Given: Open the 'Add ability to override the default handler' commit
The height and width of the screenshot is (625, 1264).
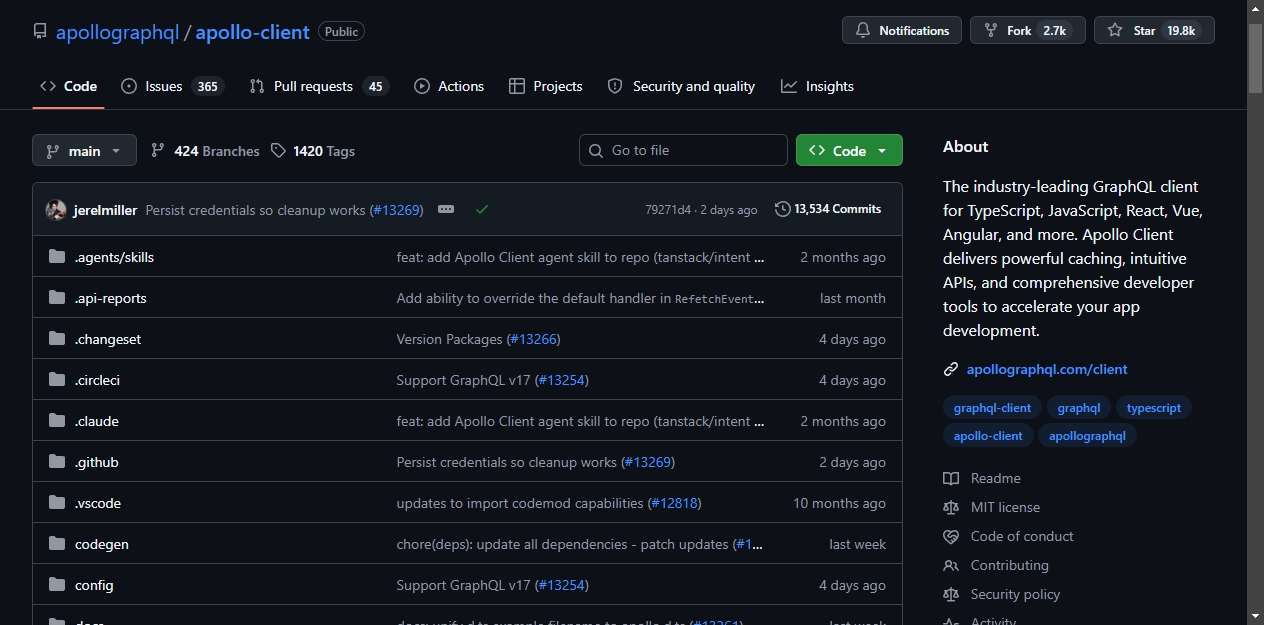Looking at the screenshot, I should tap(580, 298).
